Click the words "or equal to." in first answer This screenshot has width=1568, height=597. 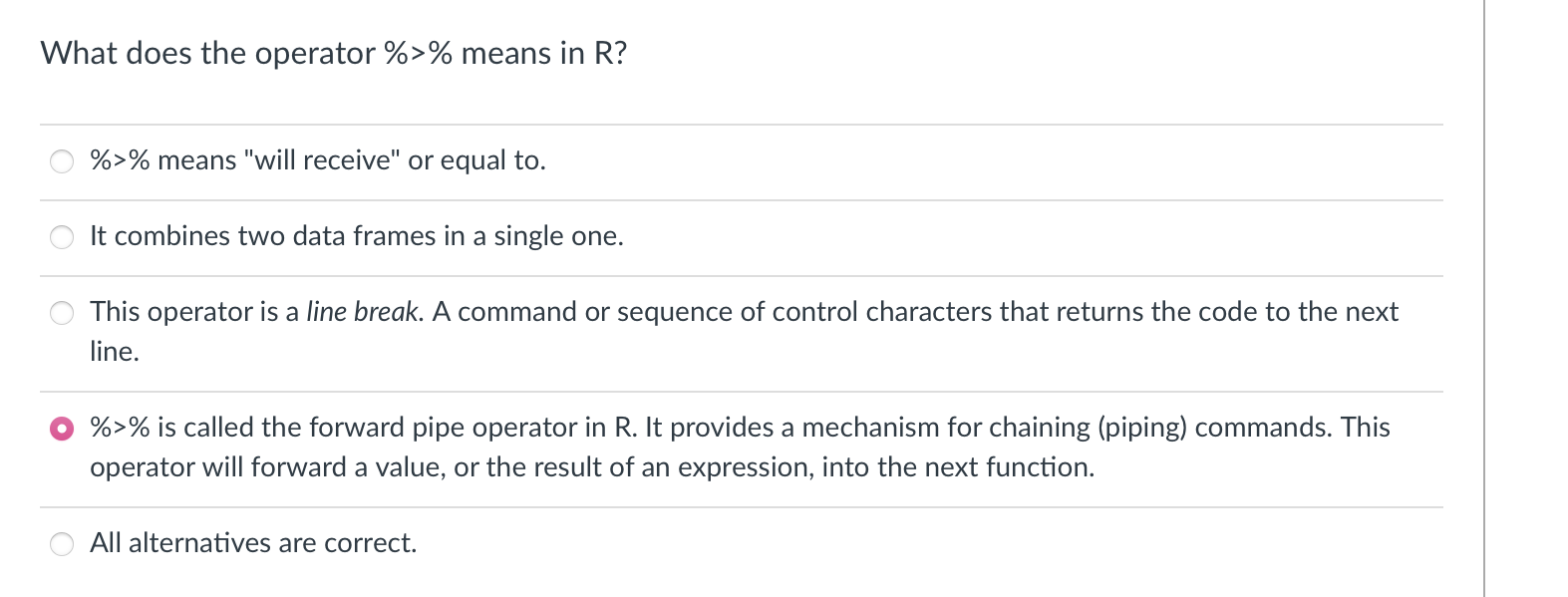tap(476, 160)
